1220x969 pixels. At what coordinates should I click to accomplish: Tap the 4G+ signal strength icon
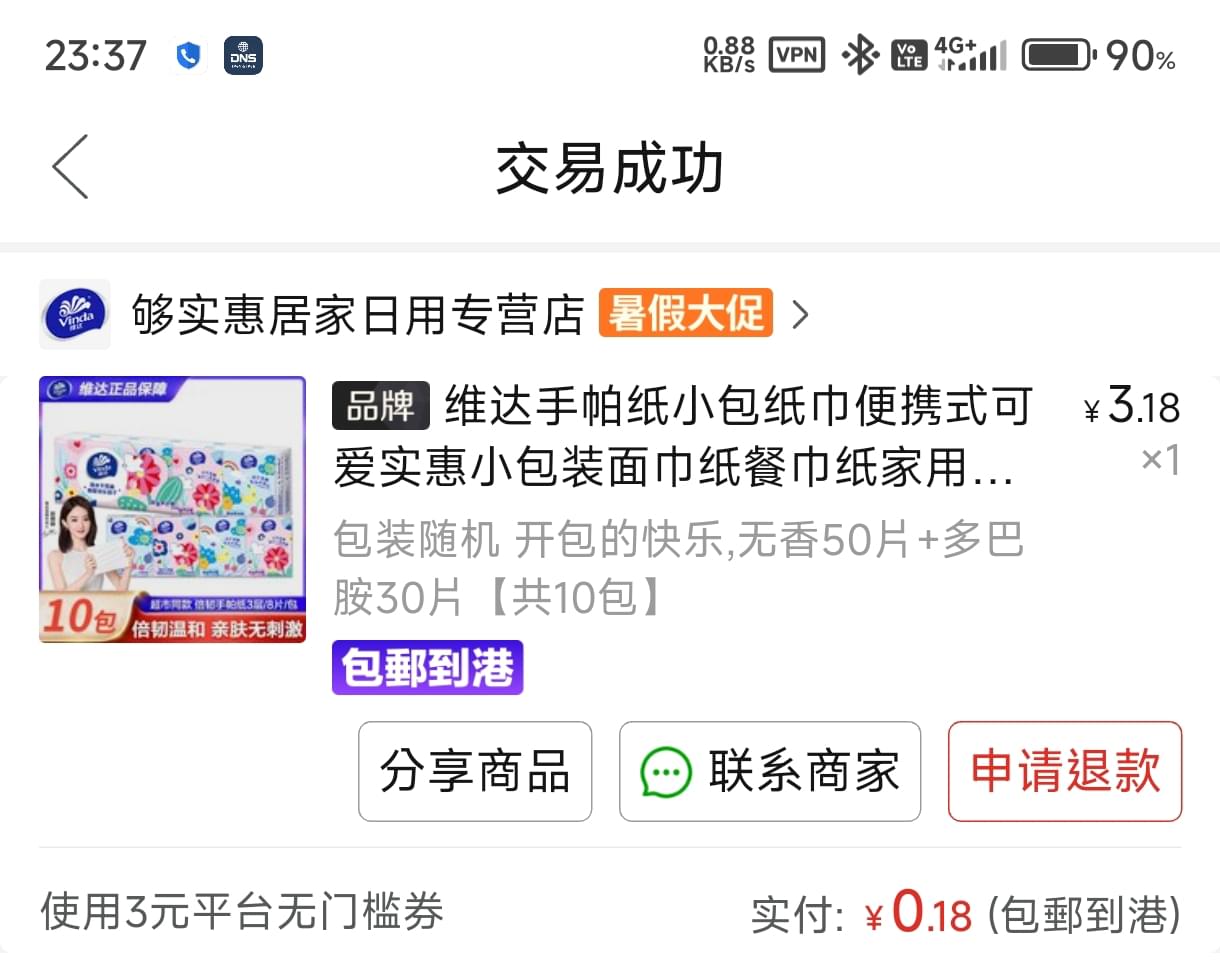[970, 55]
